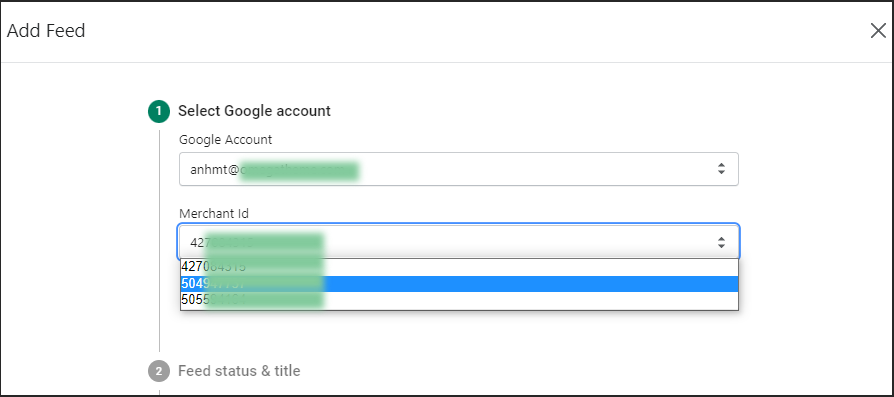The image size is (894, 397).
Task: Click the green step 1 circle icon
Action: click(x=159, y=111)
